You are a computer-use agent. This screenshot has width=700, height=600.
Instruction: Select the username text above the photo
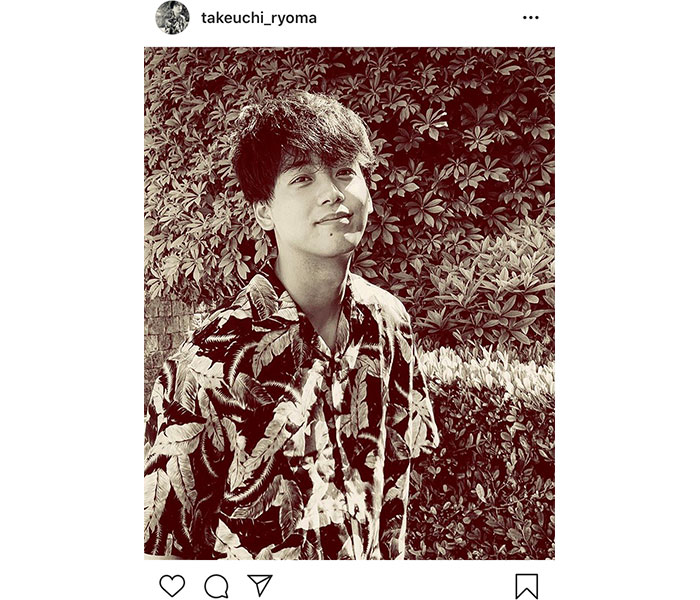pos(258,18)
